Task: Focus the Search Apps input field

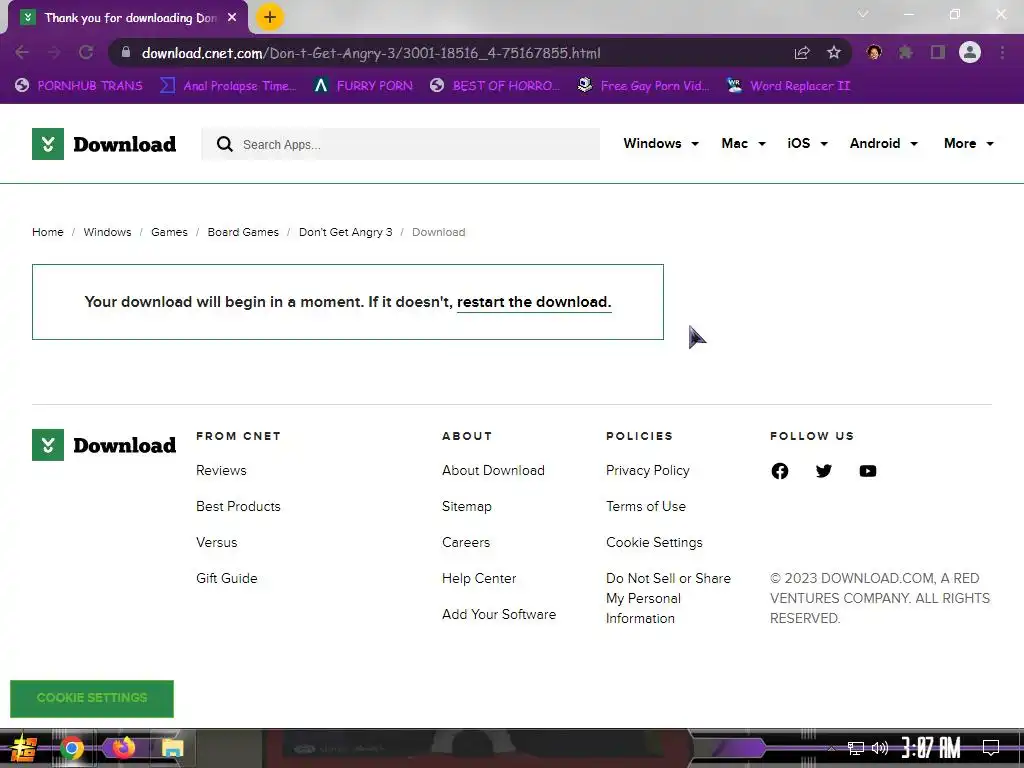Action: (400, 144)
